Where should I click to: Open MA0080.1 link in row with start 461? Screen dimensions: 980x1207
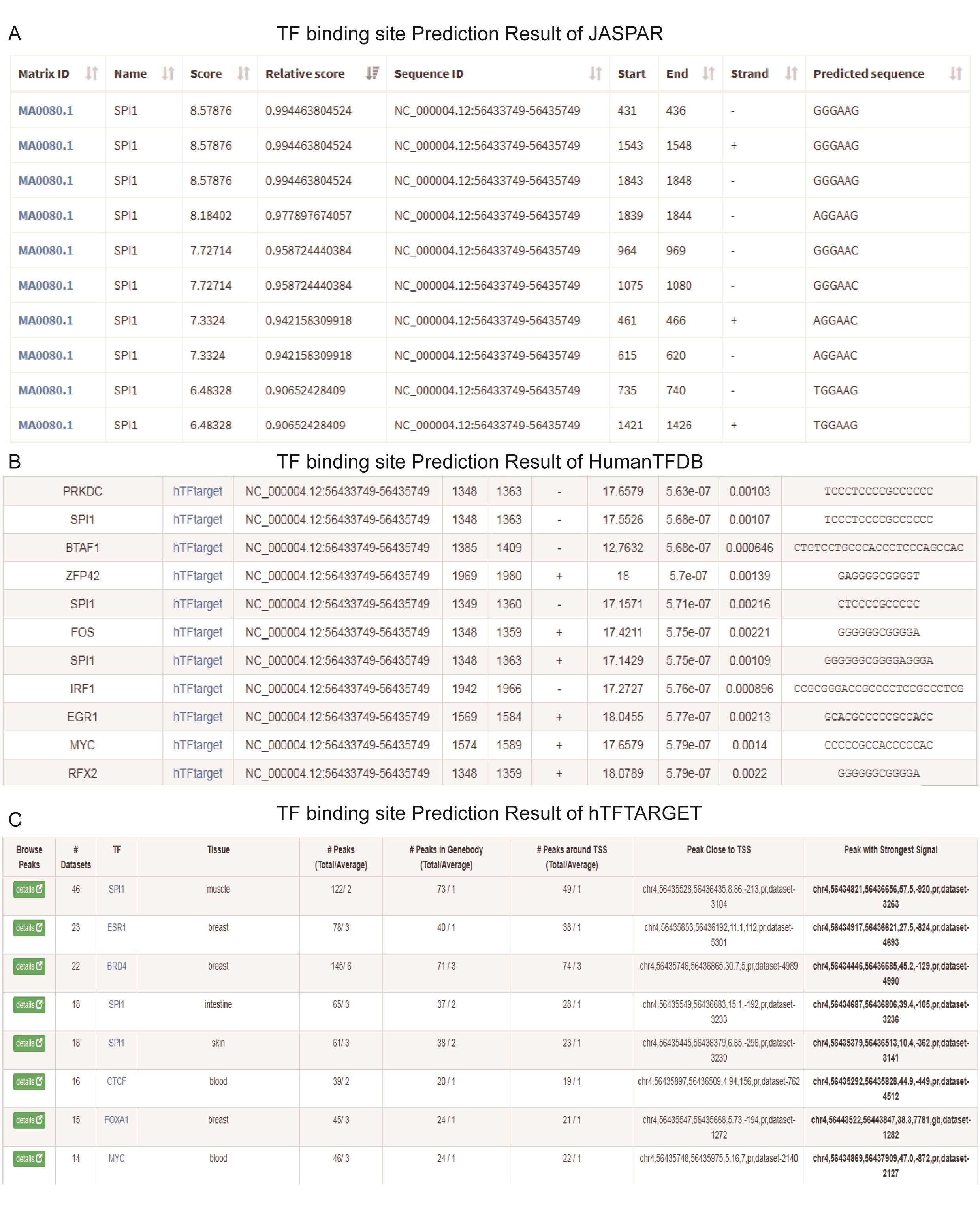pyautogui.click(x=46, y=321)
